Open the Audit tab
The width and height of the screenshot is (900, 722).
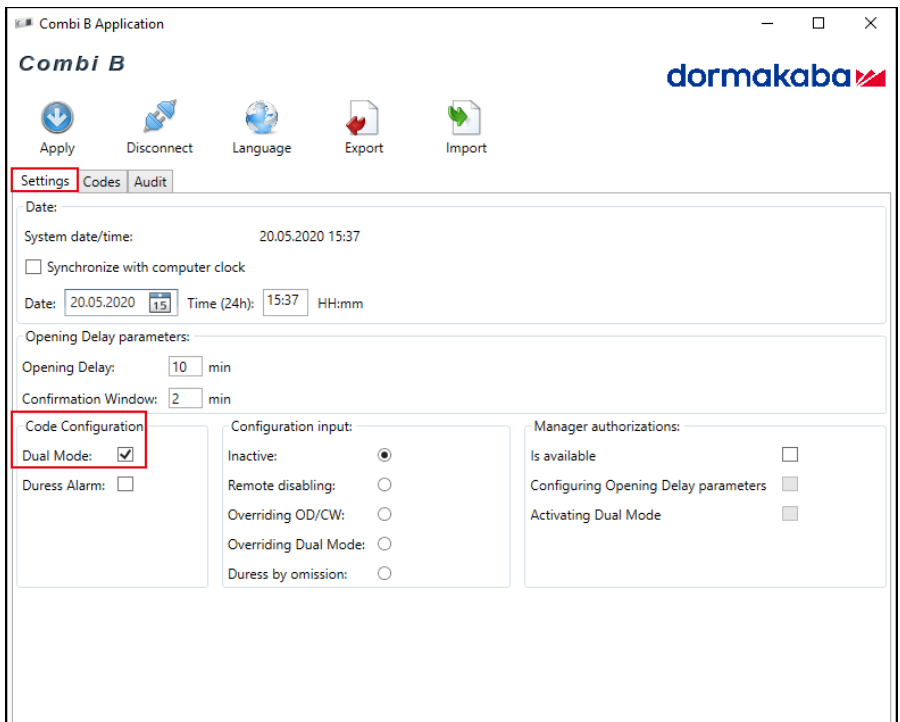[x=150, y=181]
